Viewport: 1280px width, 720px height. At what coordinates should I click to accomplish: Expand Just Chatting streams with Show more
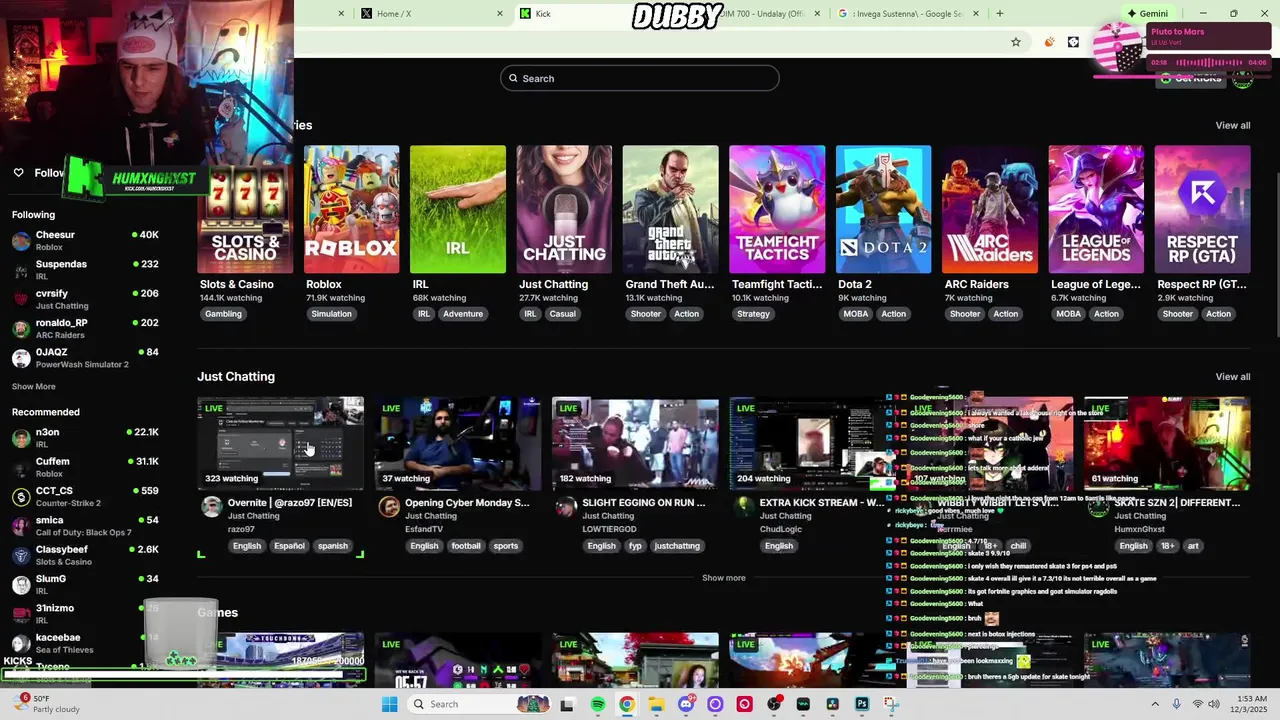723,578
